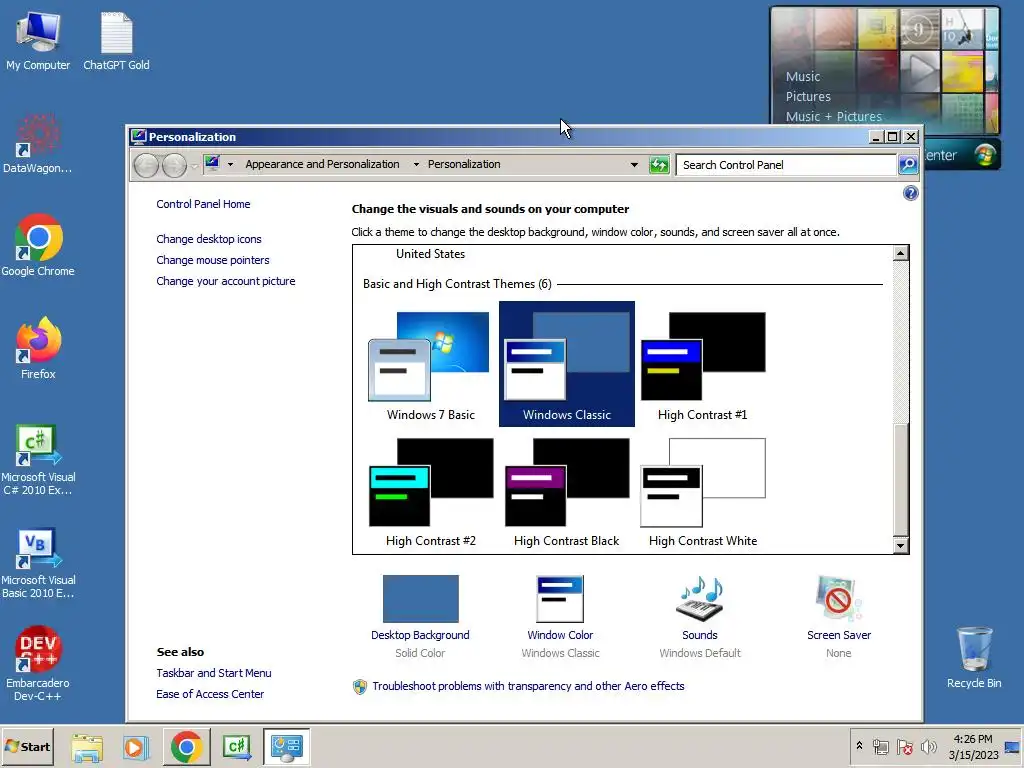Open Change your account picture link

(225, 281)
